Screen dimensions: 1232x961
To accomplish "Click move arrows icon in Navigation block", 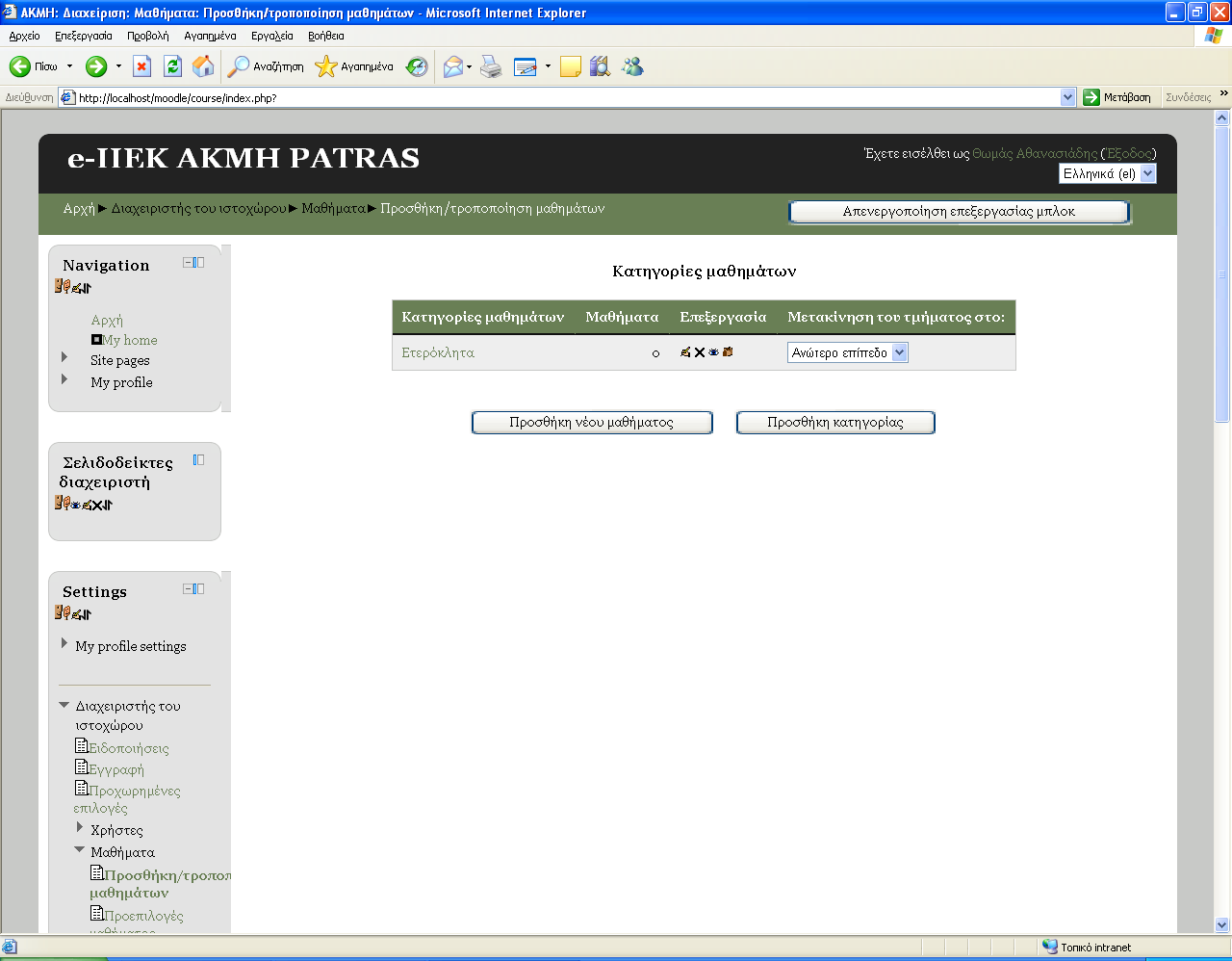I will pos(87,288).
